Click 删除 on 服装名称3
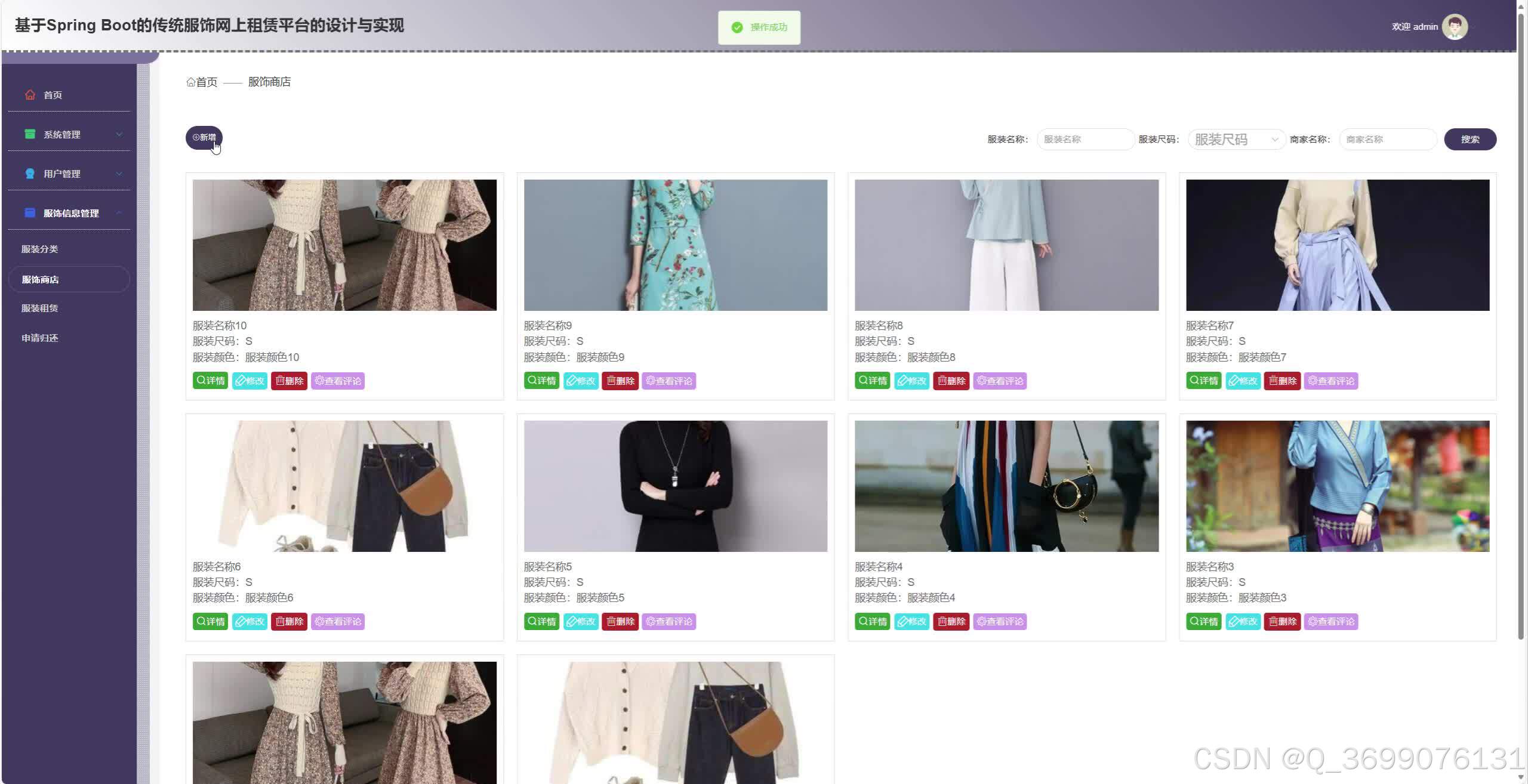 (1282, 621)
